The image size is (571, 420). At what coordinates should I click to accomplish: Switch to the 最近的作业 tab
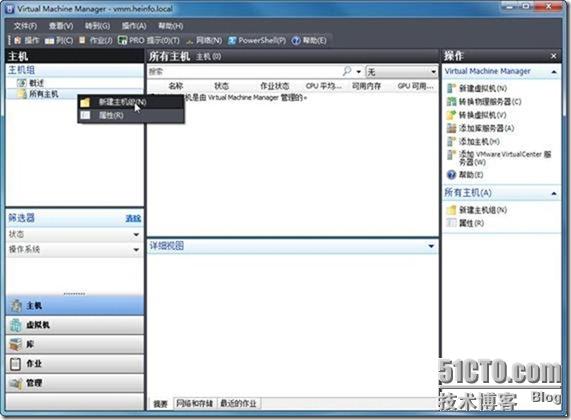click(239, 404)
